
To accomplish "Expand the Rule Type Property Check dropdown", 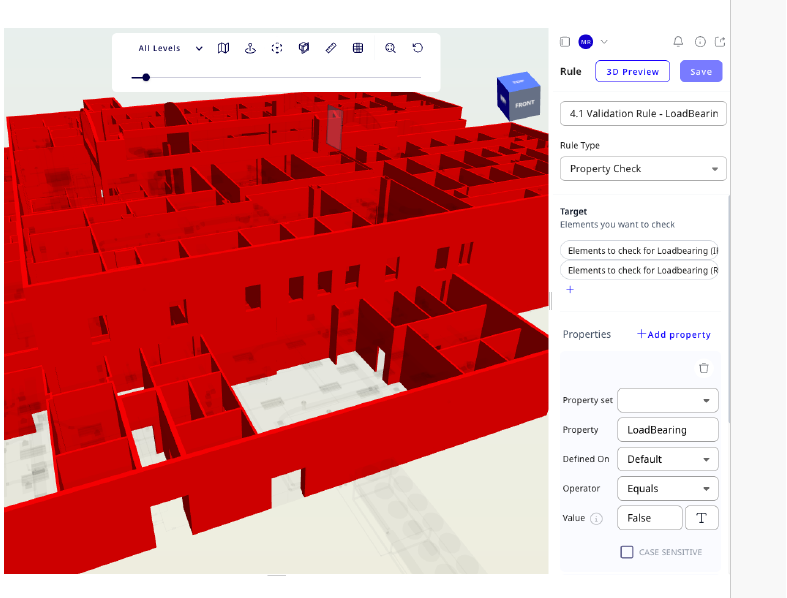I will (642, 169).
